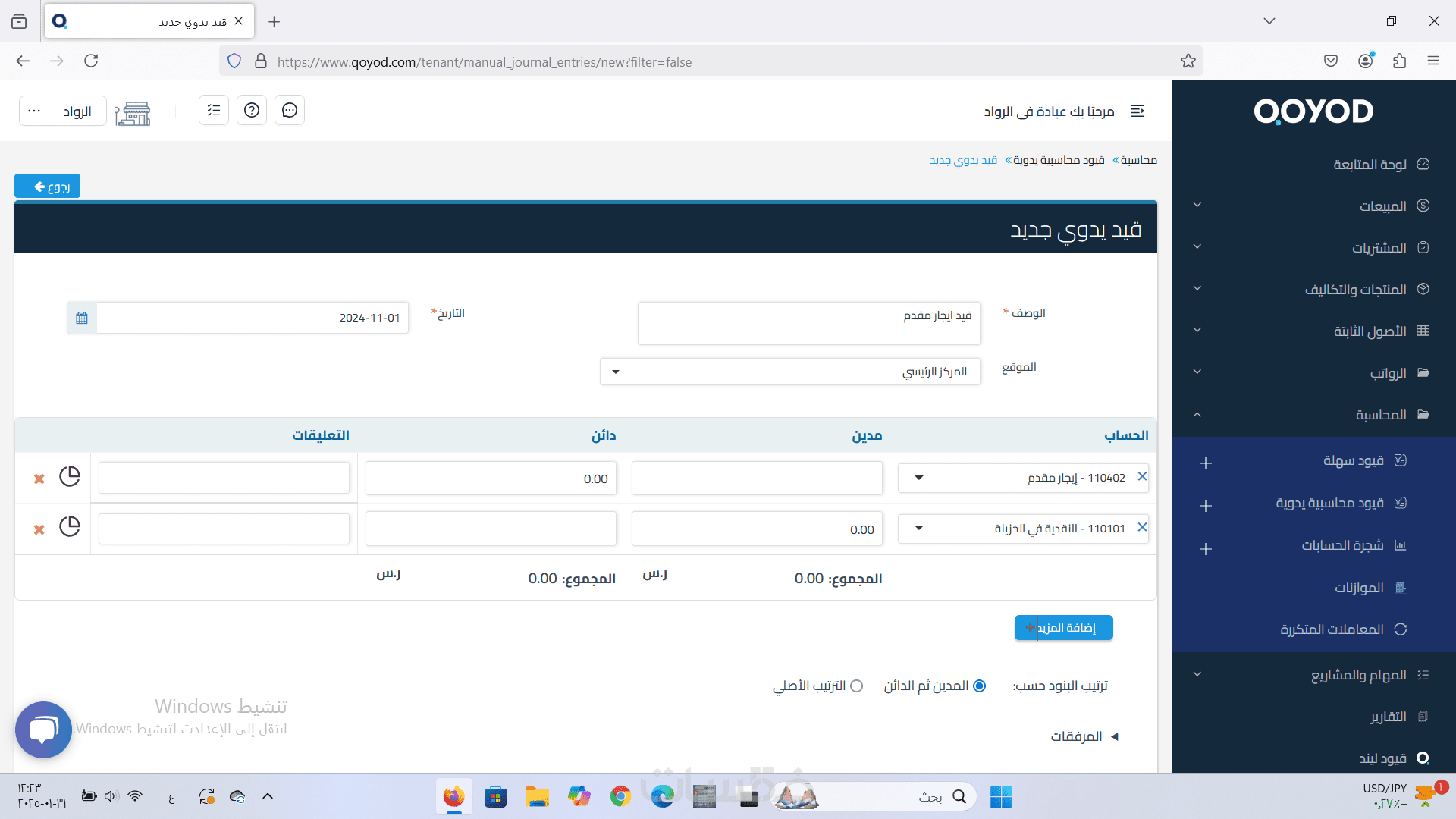Click plus icon next to قيود سهلة
The height and width of the screenshot is (819, 1456).
coord(1206,463)
